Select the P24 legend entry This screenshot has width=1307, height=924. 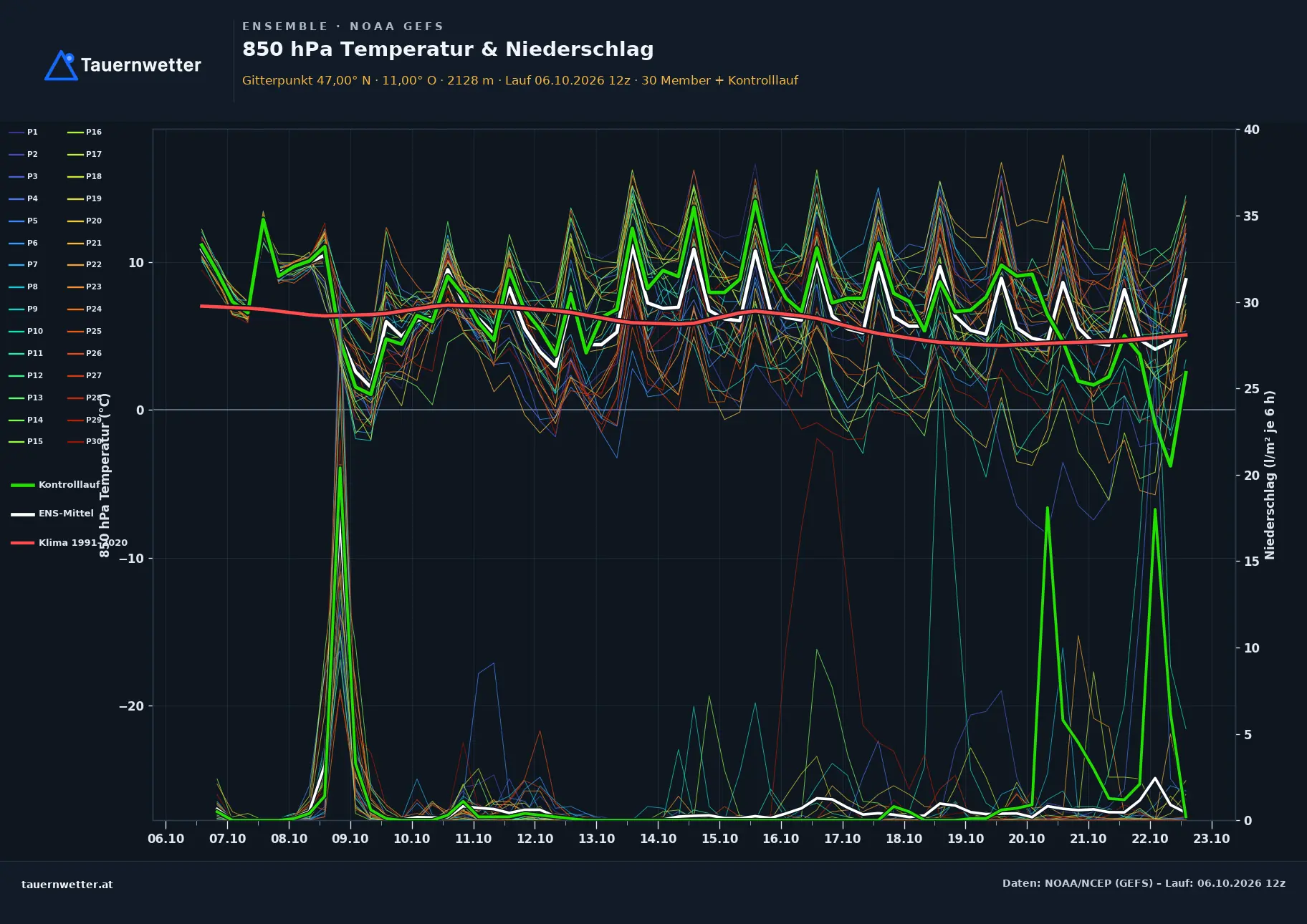85,309
